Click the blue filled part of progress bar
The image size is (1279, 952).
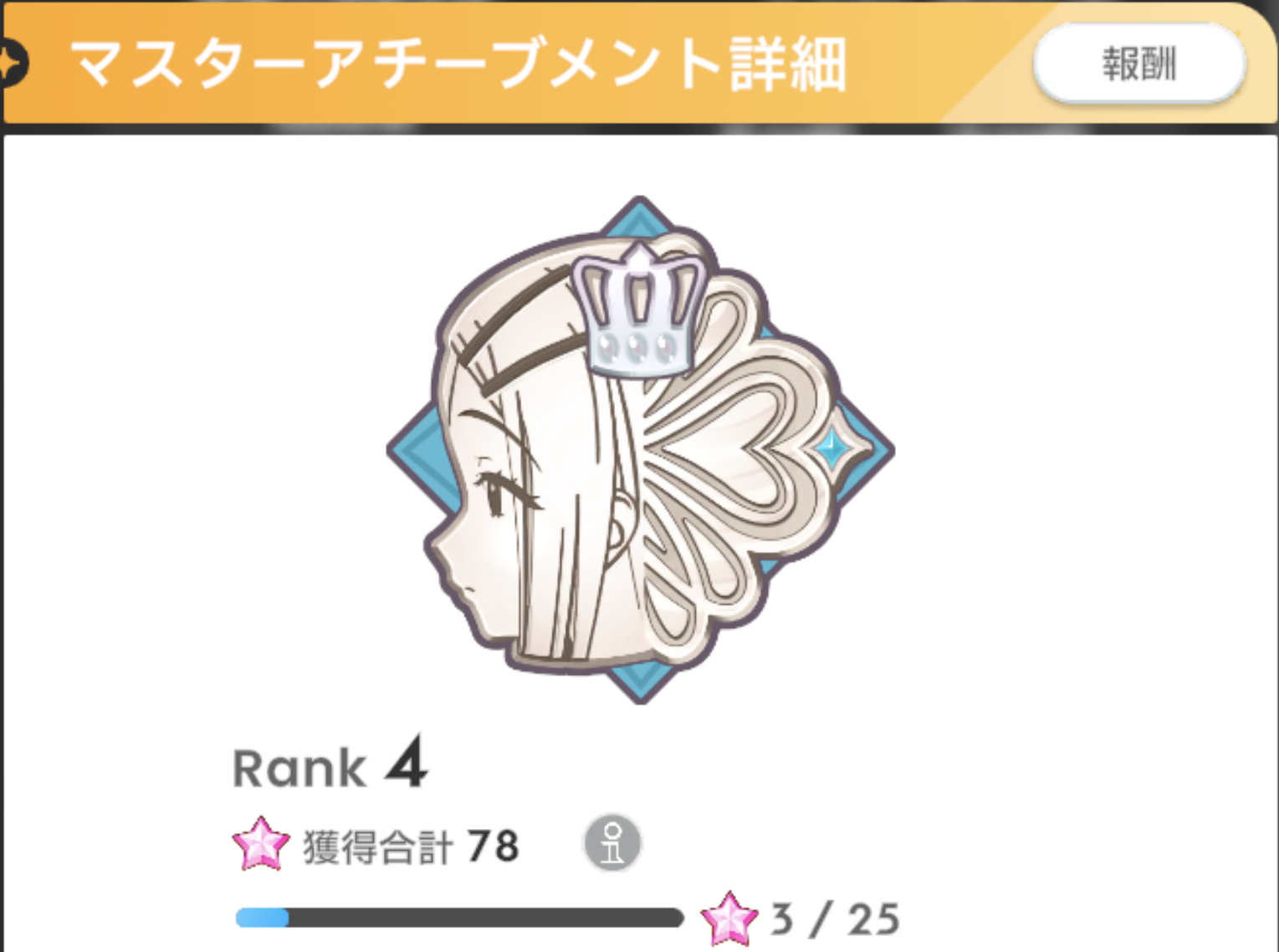point(262,919)
